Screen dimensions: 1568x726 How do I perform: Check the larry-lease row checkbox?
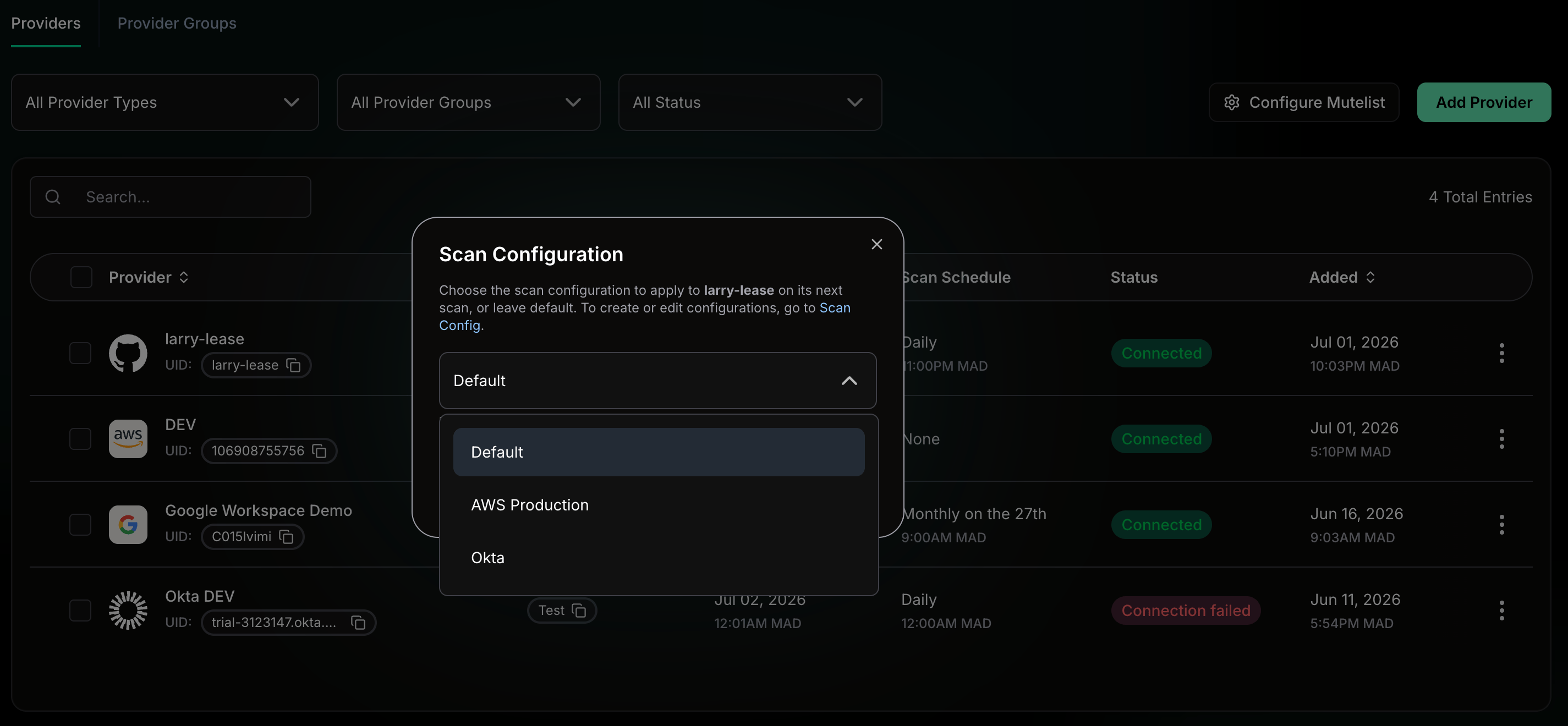pos(80,353)
